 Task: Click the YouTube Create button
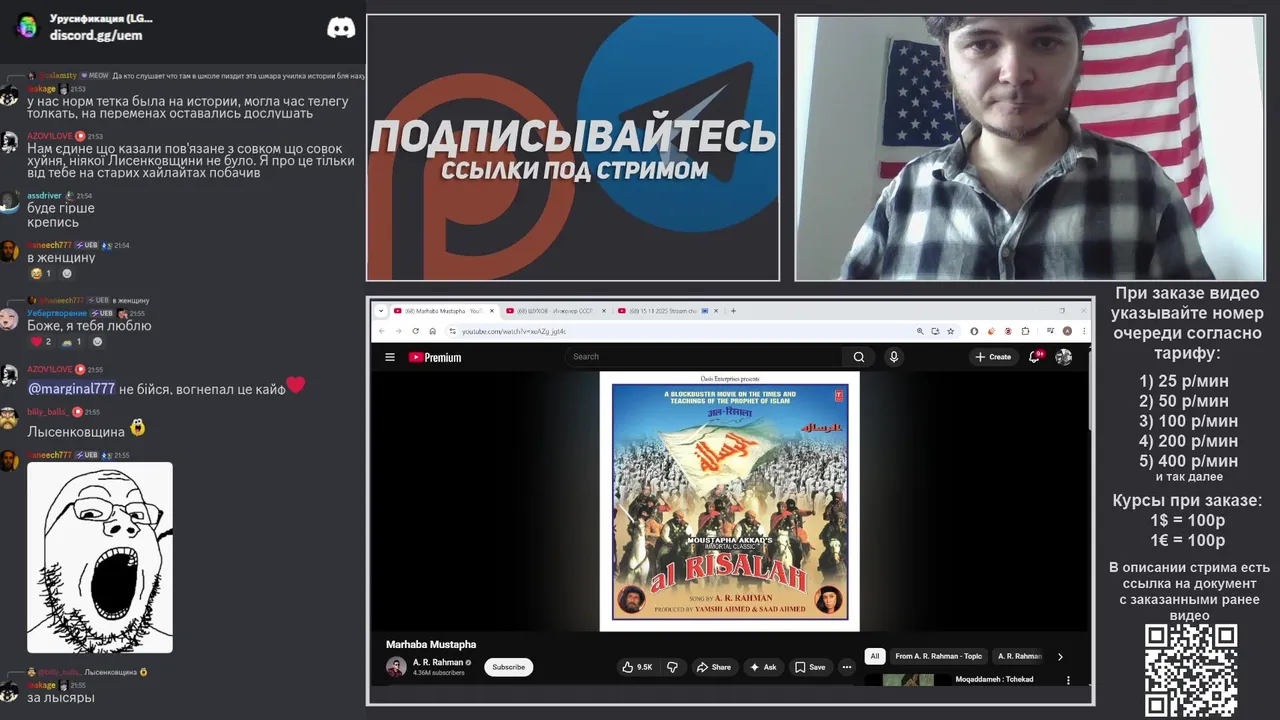994,357
